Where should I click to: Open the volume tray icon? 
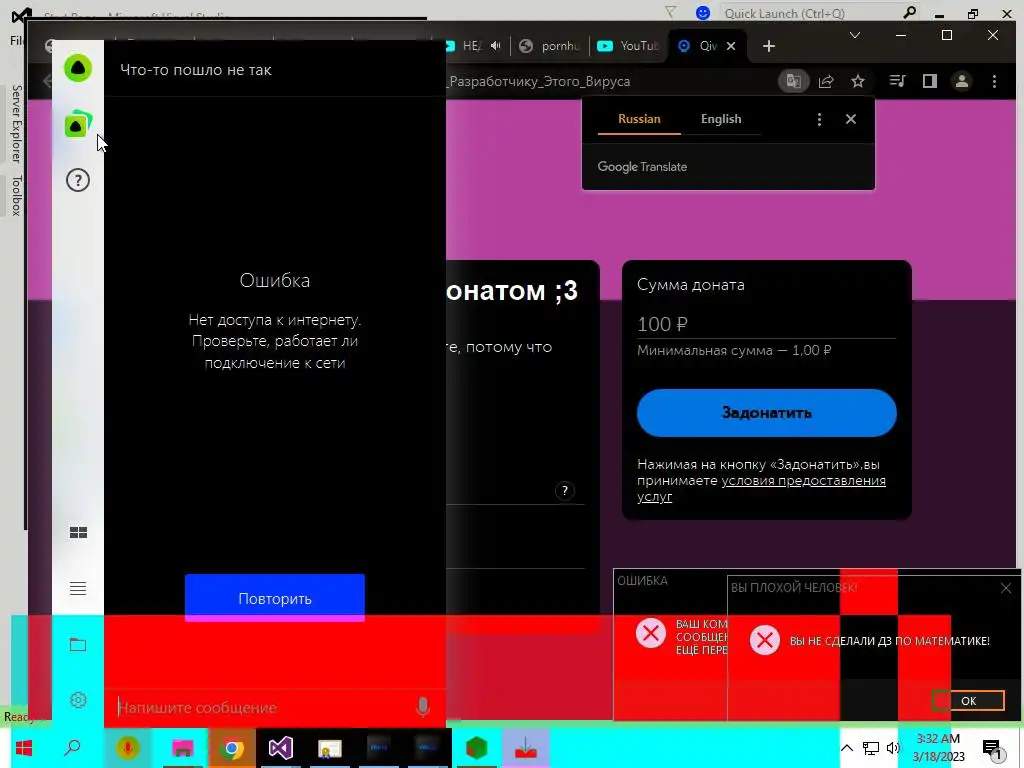point(893,748)
